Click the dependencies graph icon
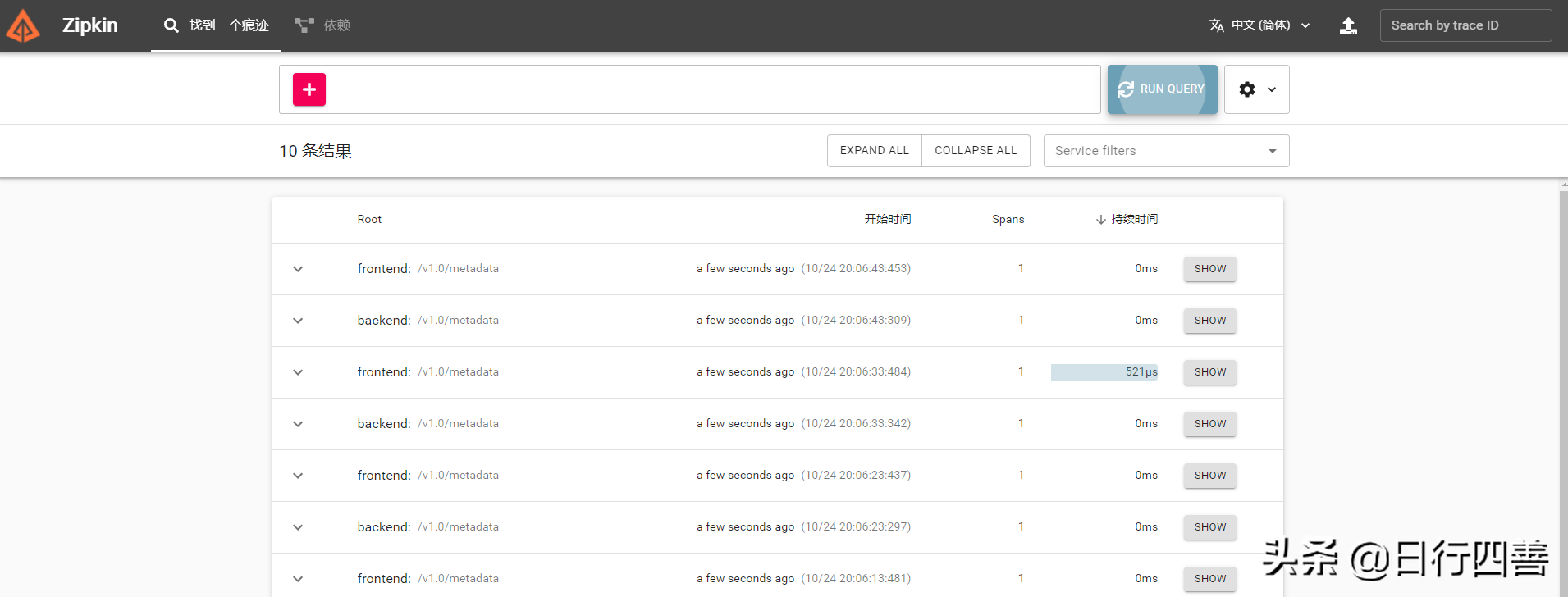The width and height of the screenshot is (1568, 597). pyautogui.click(x=304, y=25)
